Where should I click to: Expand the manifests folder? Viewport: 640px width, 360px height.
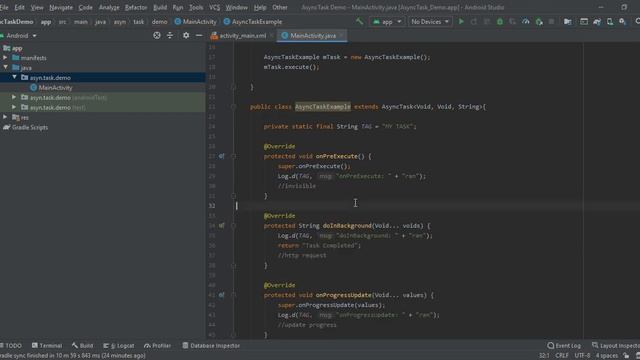click(x=5, y=58)
